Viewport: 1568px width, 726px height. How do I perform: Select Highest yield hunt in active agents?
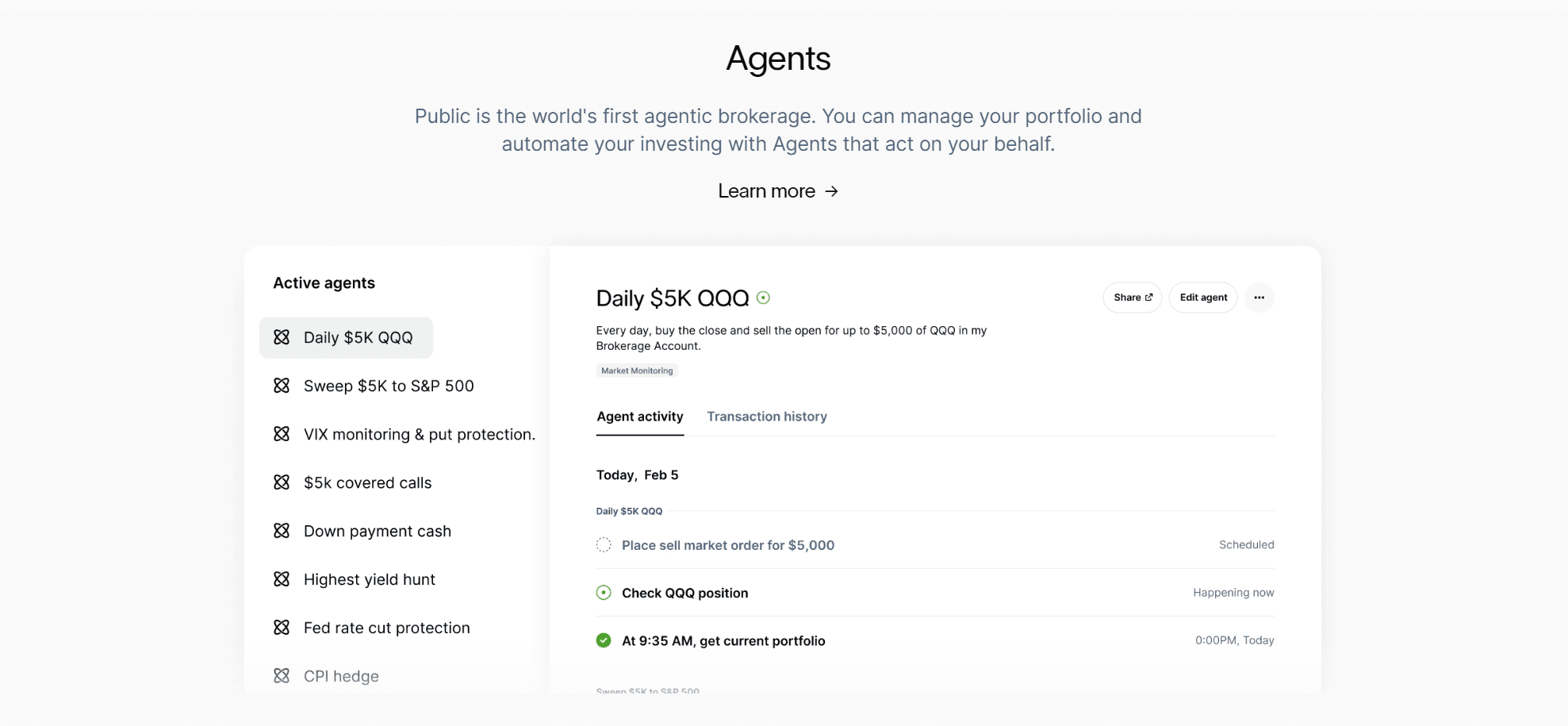369,579
